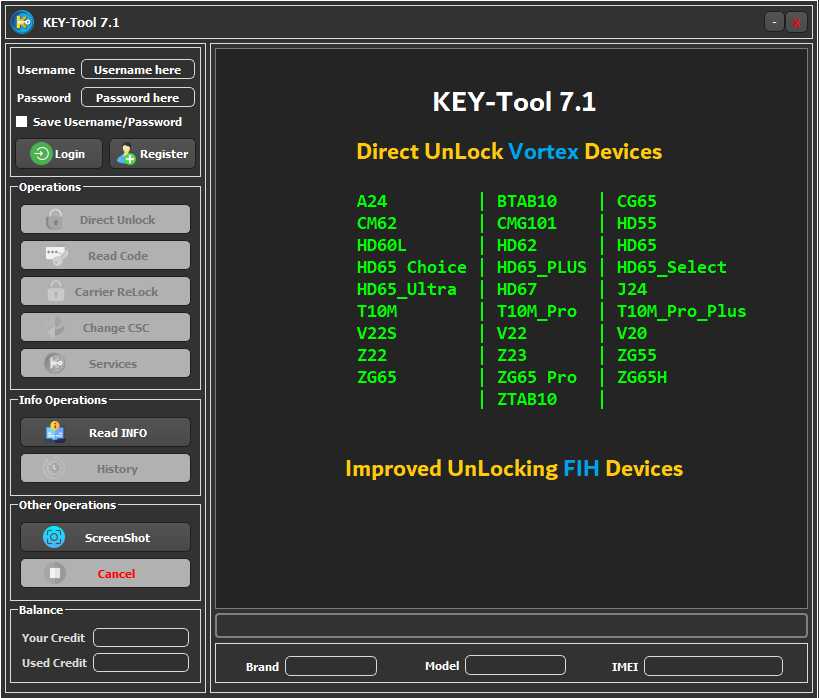Click the KEY-Tool logo in the titlebar
819x698 pixels.
coord(21,21)
